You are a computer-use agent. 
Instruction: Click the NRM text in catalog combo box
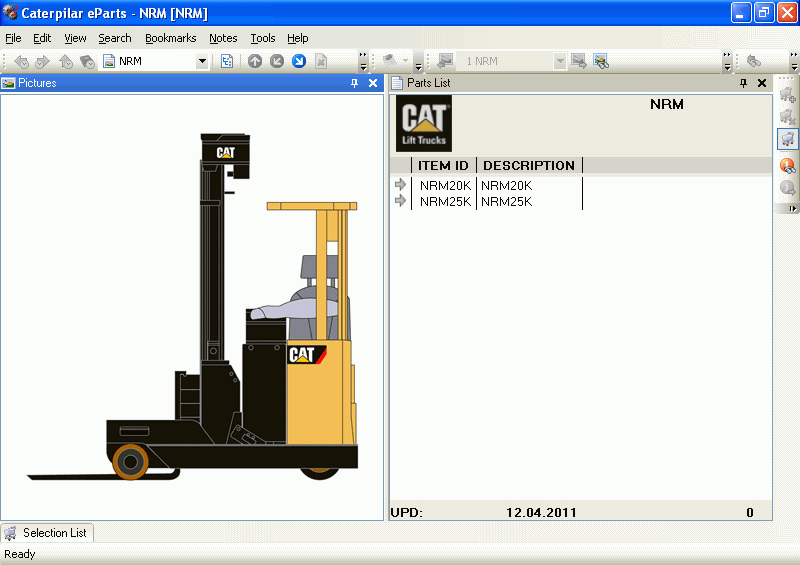(x=130, y=61)
